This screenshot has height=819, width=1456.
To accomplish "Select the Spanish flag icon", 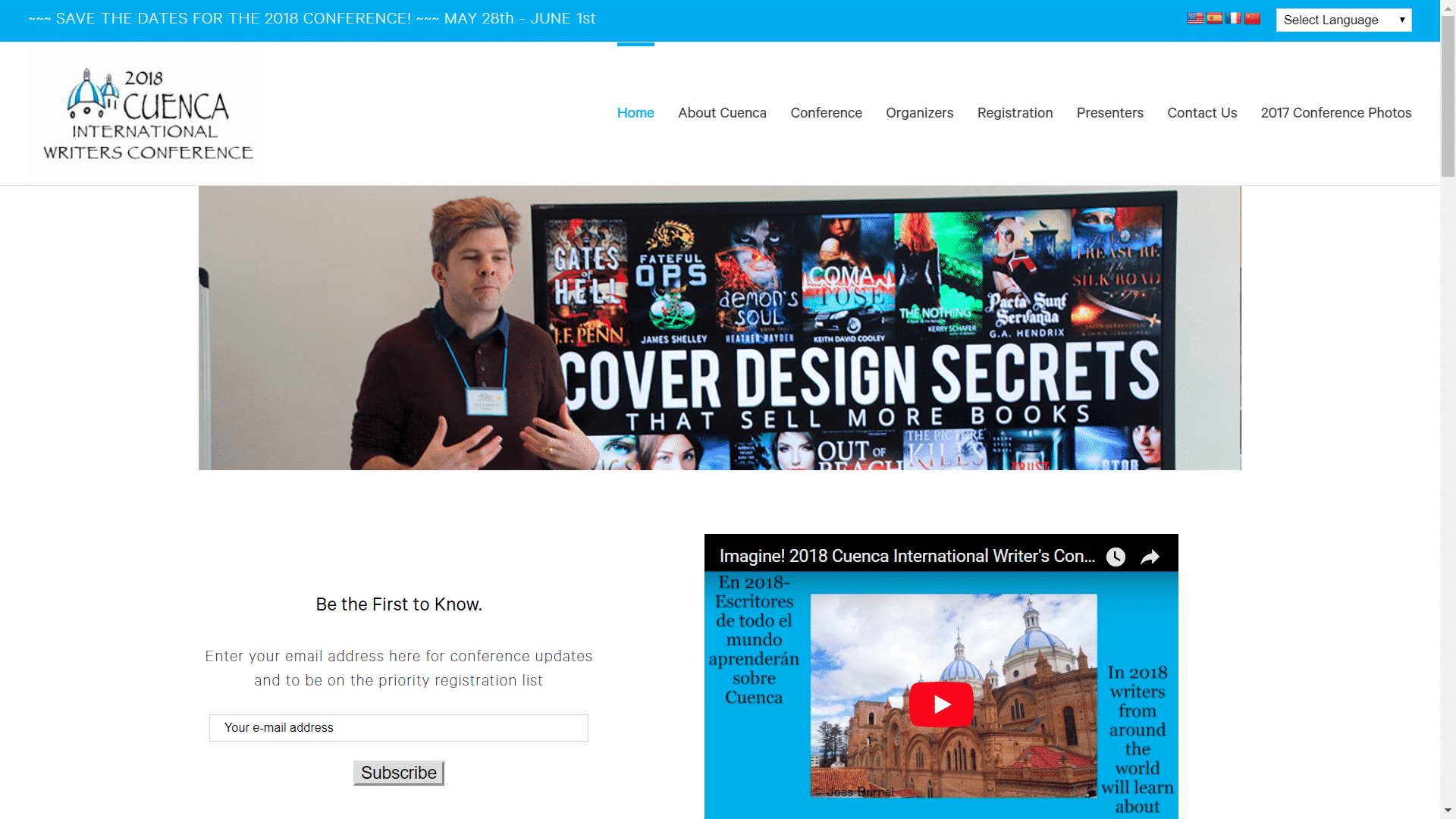I will tap(1214, 18).
